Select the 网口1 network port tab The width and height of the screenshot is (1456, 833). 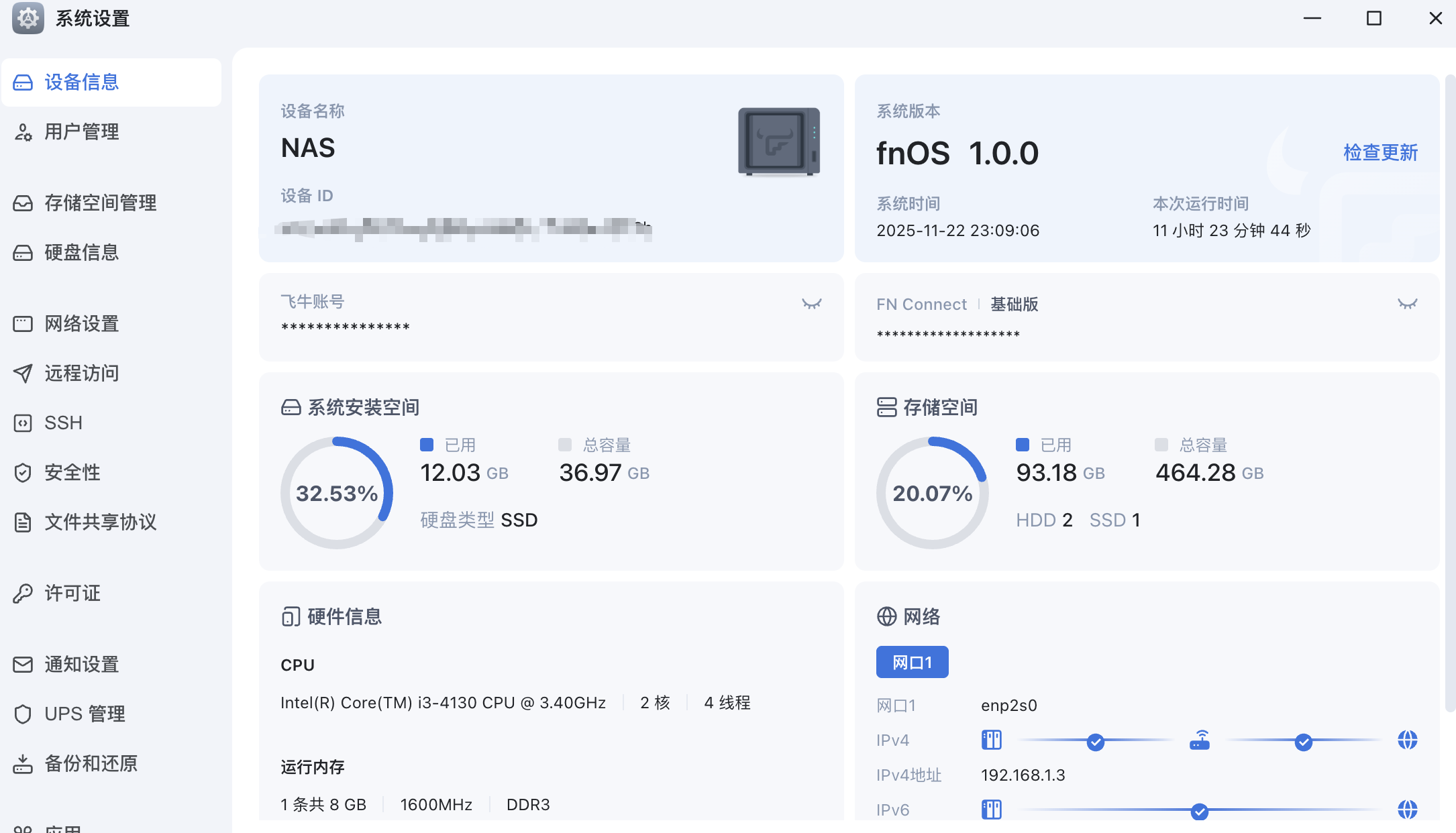(x=912, y=663)
